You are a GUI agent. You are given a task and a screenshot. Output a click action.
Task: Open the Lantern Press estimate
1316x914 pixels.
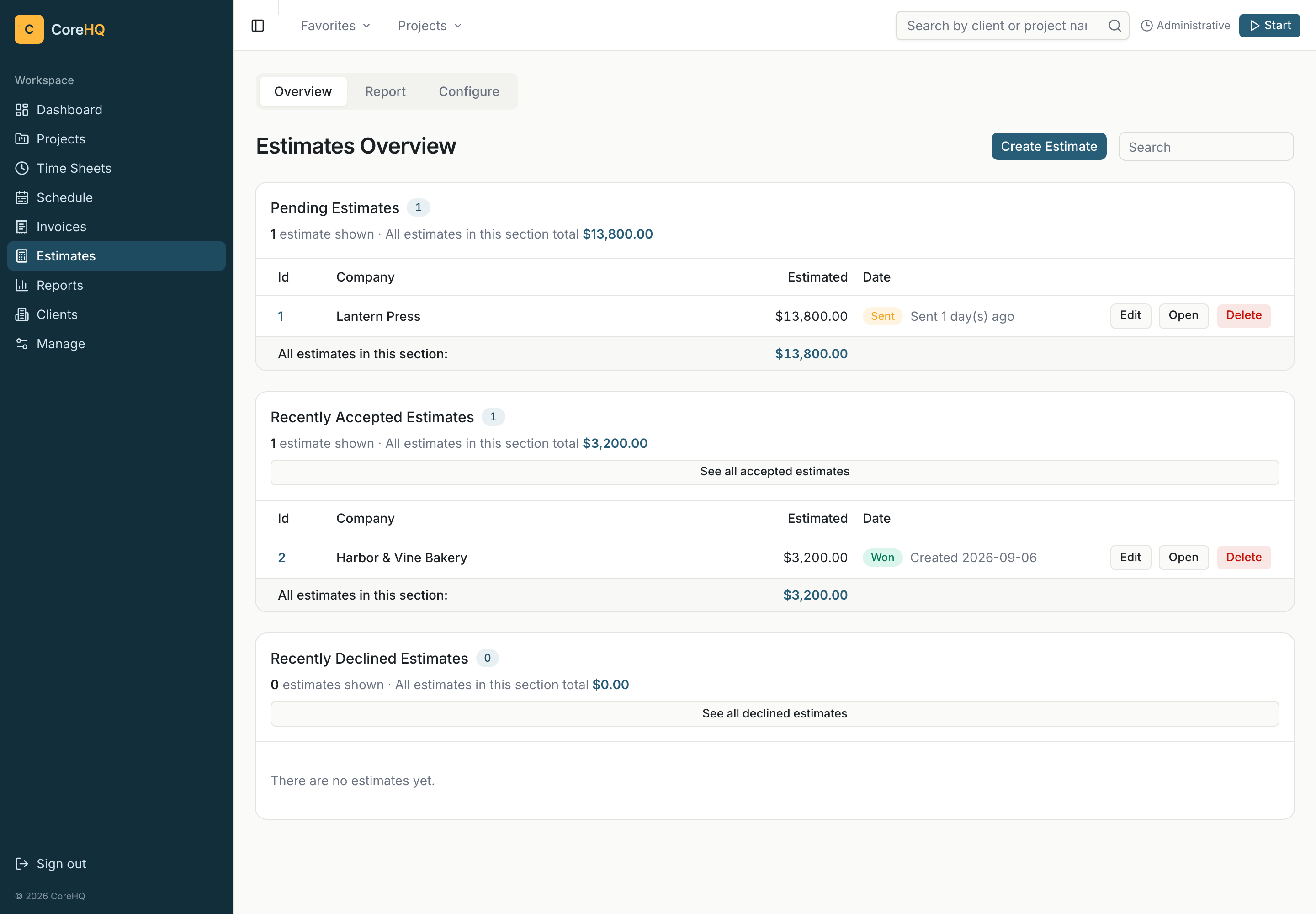tap(1183, 315)
